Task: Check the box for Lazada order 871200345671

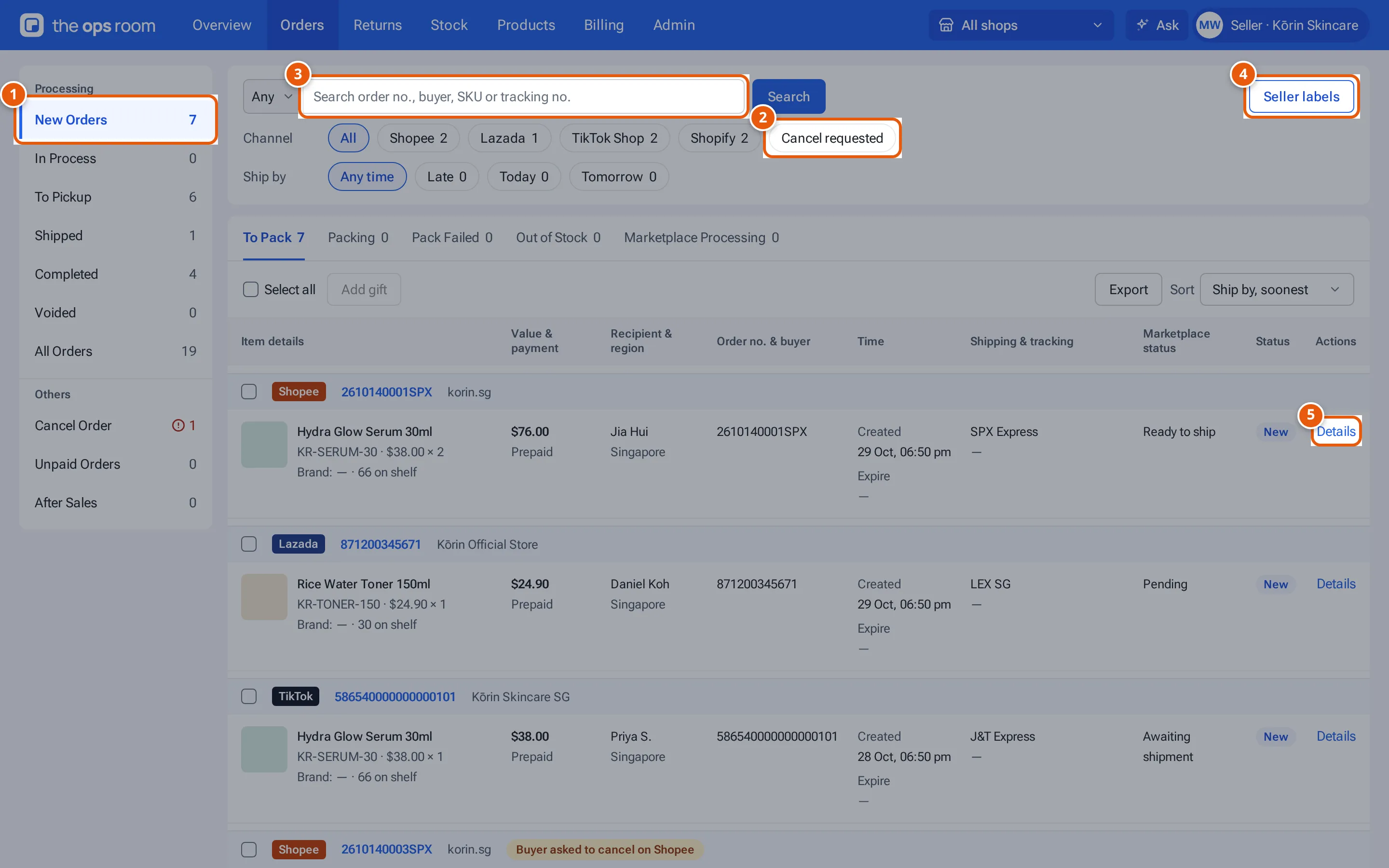Action: tap(249, 543)
